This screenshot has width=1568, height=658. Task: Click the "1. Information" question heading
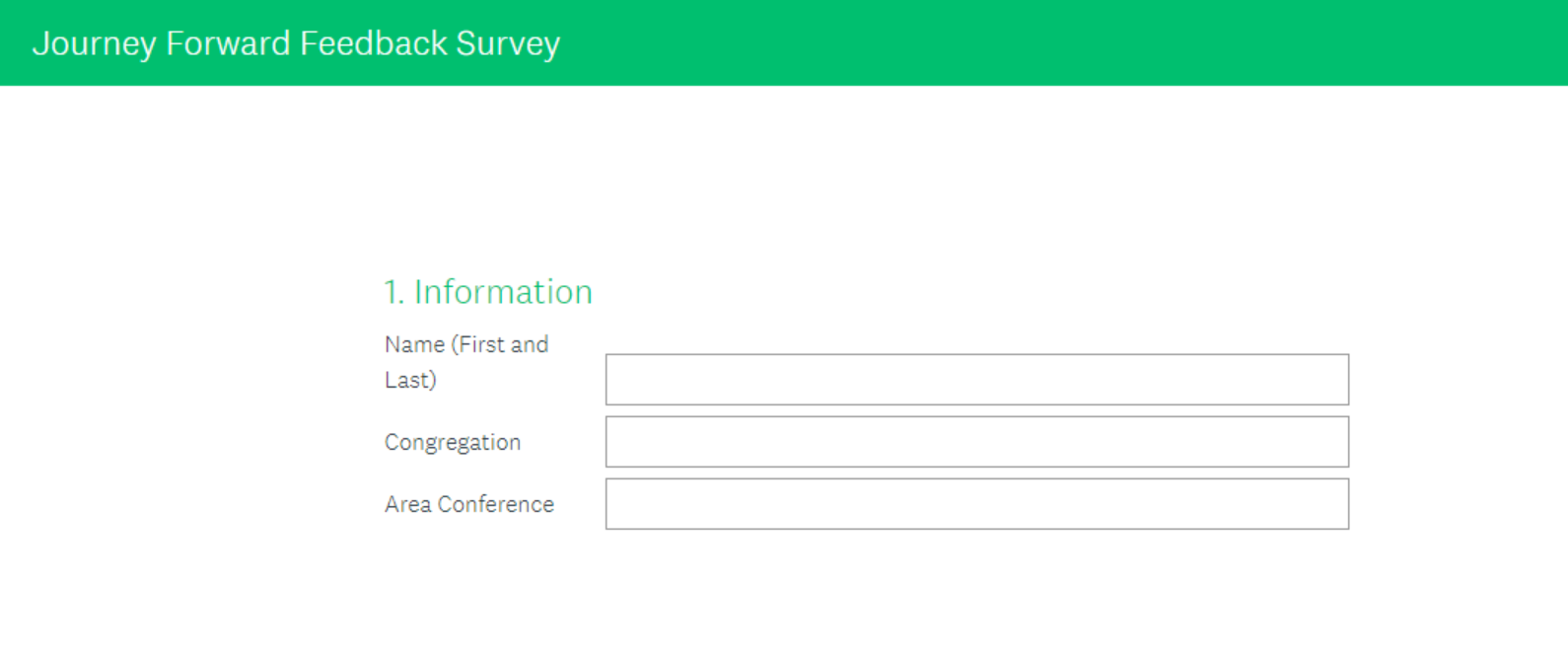(x=488, y=292)
